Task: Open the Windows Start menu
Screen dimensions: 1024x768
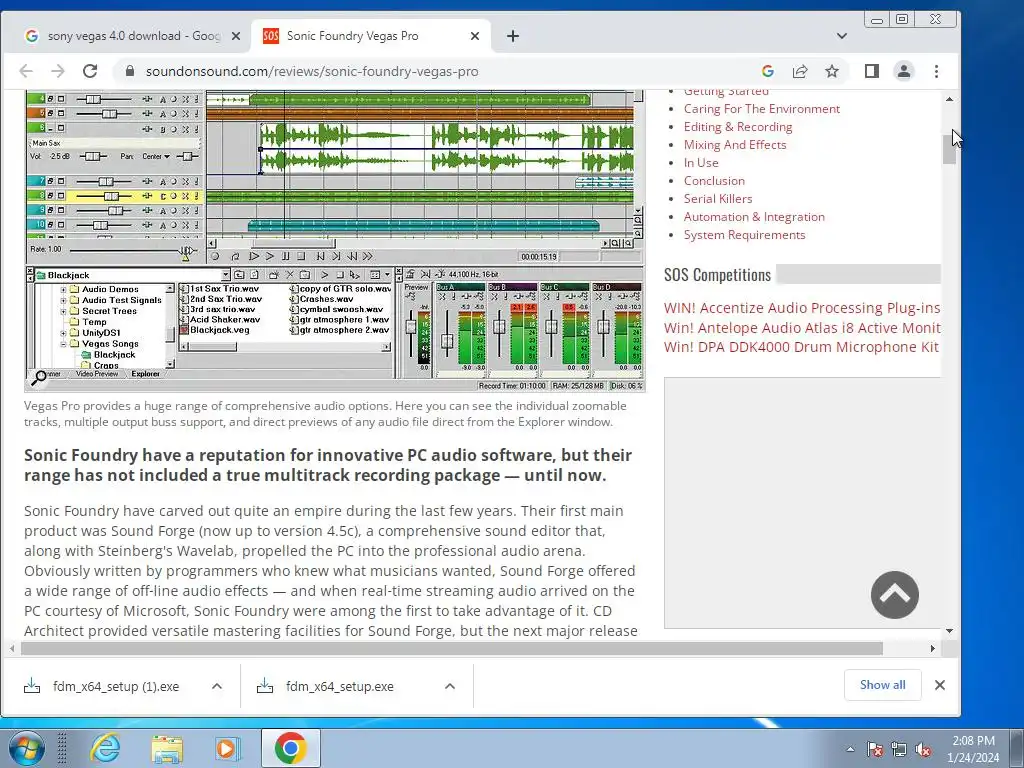Action: tap(25, 748)
